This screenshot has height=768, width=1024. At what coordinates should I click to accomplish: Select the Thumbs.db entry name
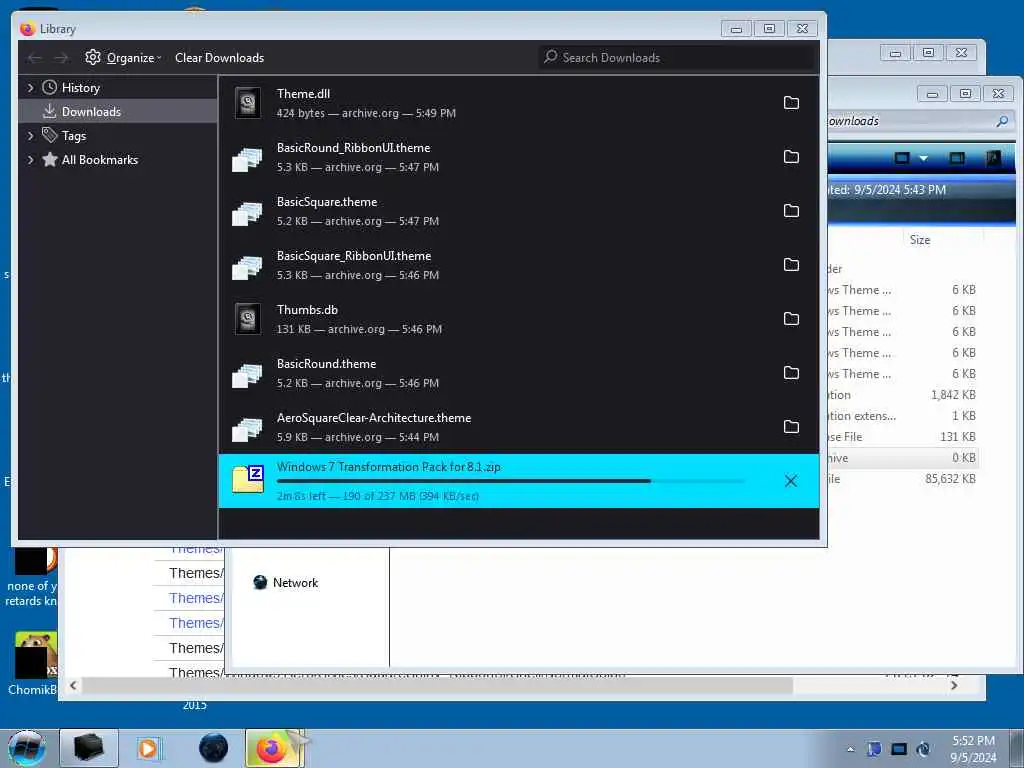point(307,310)
